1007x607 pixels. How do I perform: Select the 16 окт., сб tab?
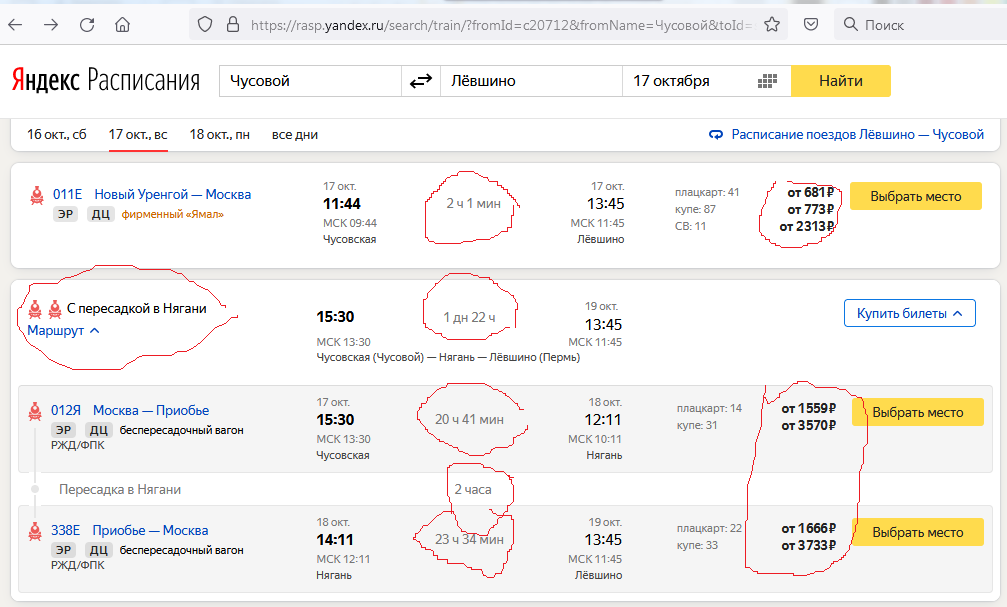click(x=57, y=135)
